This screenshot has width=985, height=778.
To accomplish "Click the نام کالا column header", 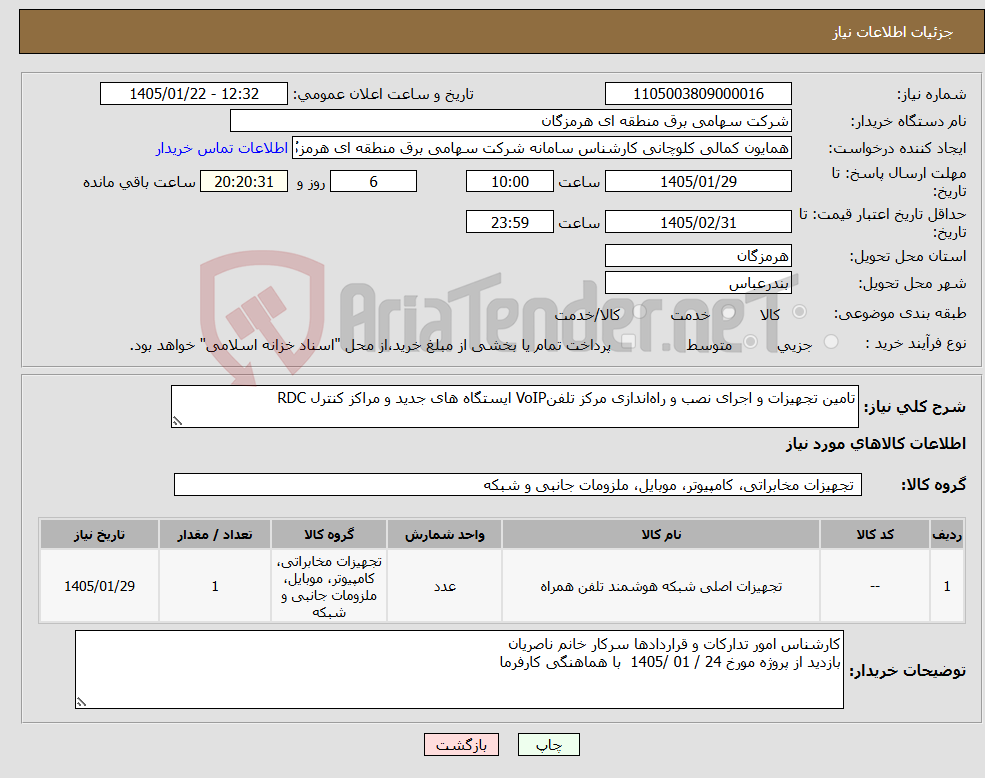I will pyautogui.click(x=661, y=534).
